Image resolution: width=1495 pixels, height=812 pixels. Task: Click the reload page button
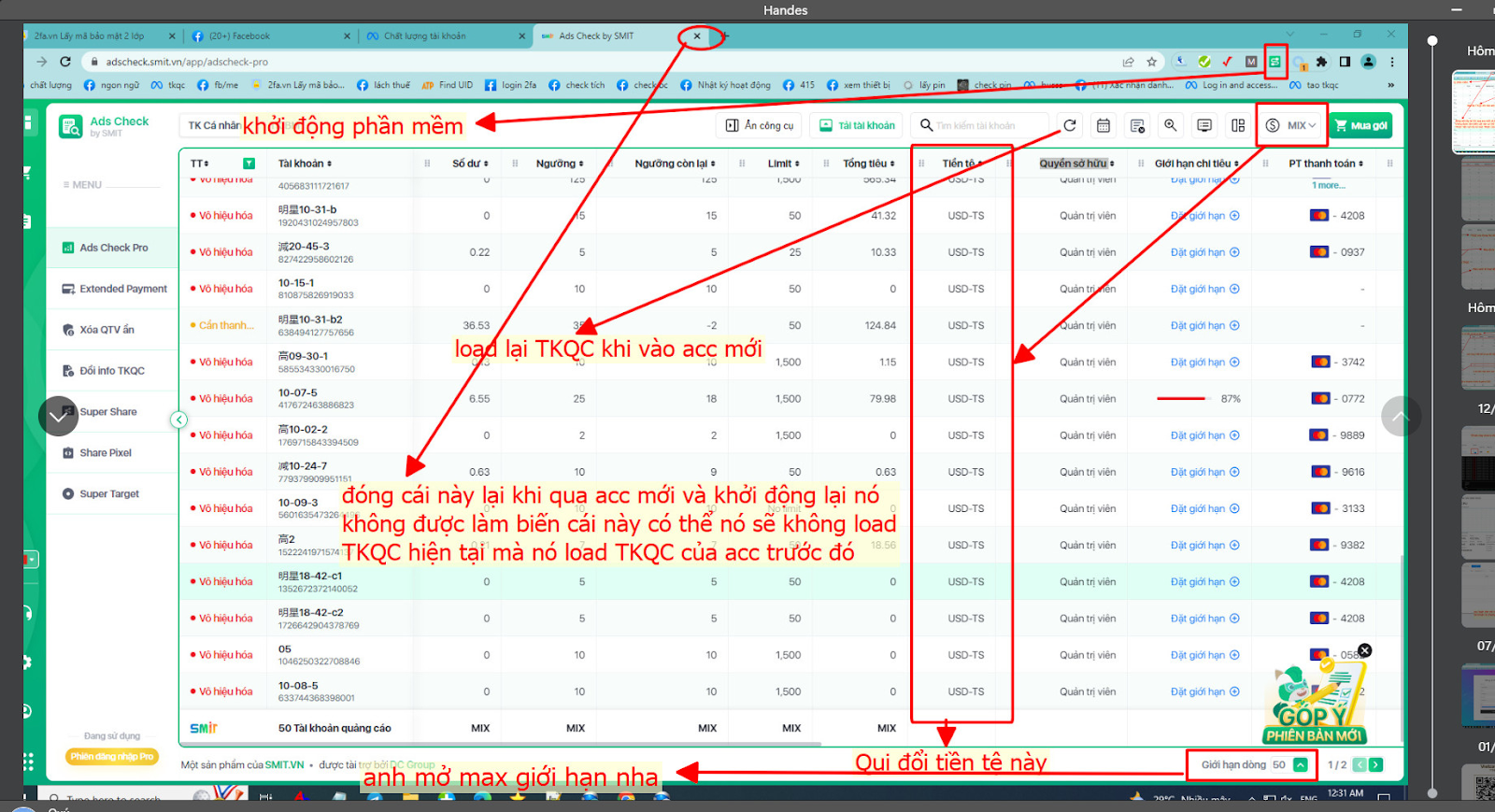coord(65,62)
